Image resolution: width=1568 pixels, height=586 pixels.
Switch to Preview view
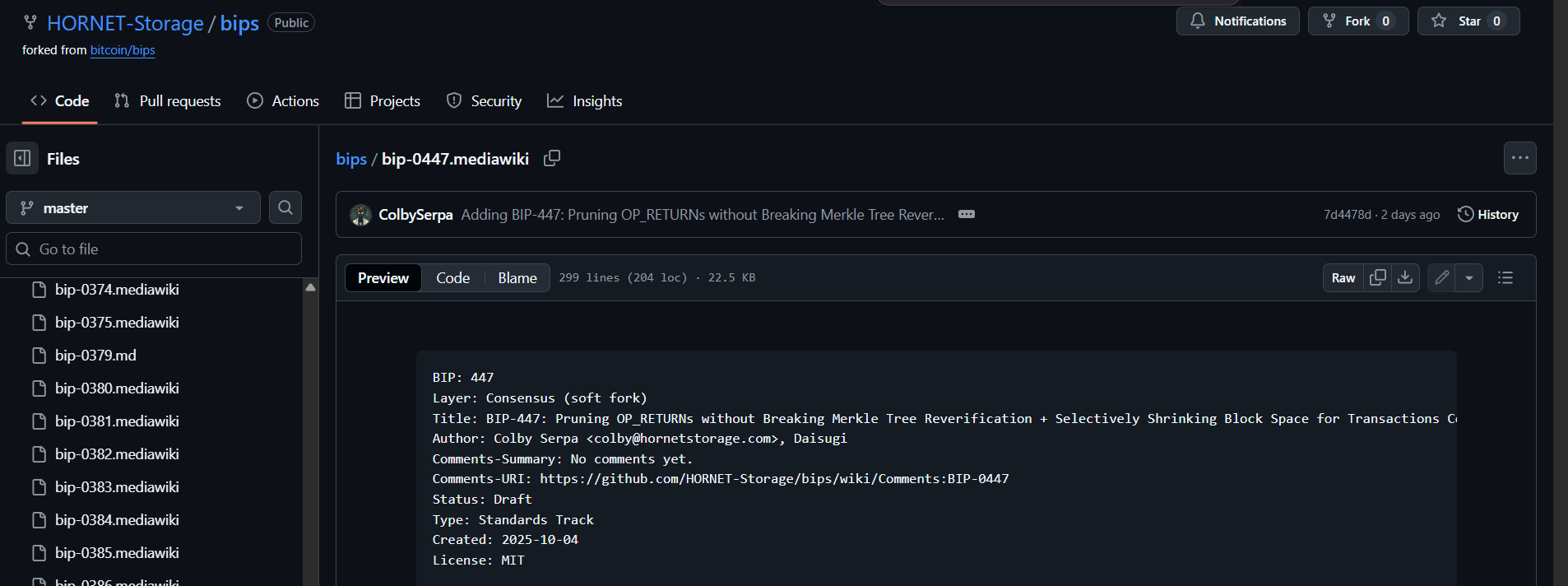383,278
